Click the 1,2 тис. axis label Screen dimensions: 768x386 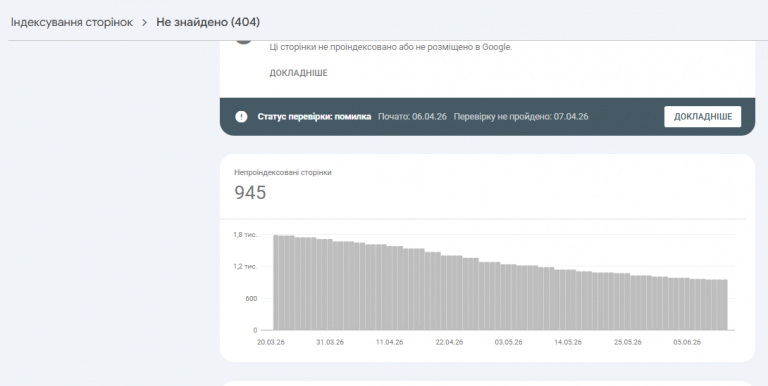point(245,266)
